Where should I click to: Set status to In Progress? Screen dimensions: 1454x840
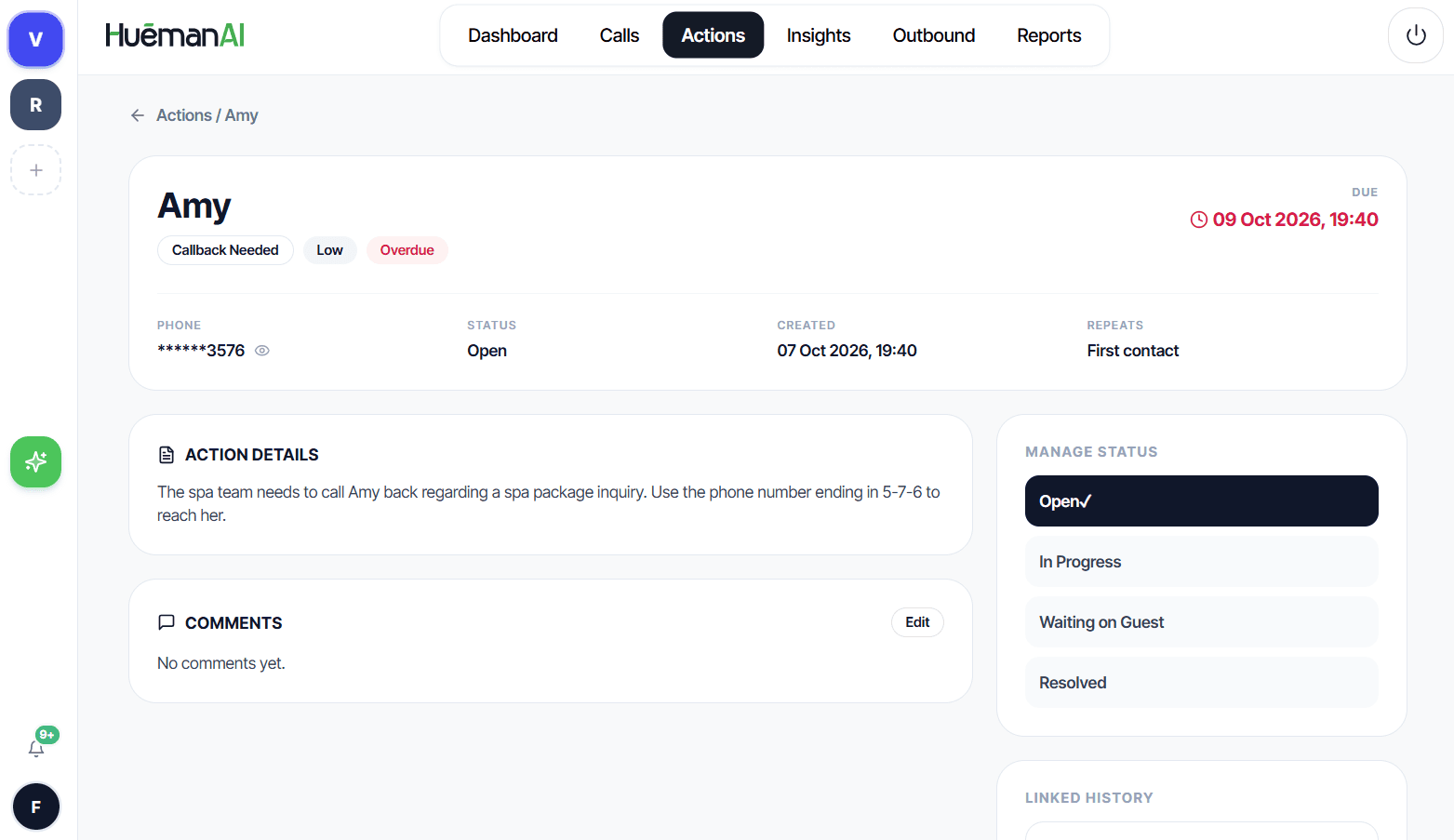(x=1202, y=562)
